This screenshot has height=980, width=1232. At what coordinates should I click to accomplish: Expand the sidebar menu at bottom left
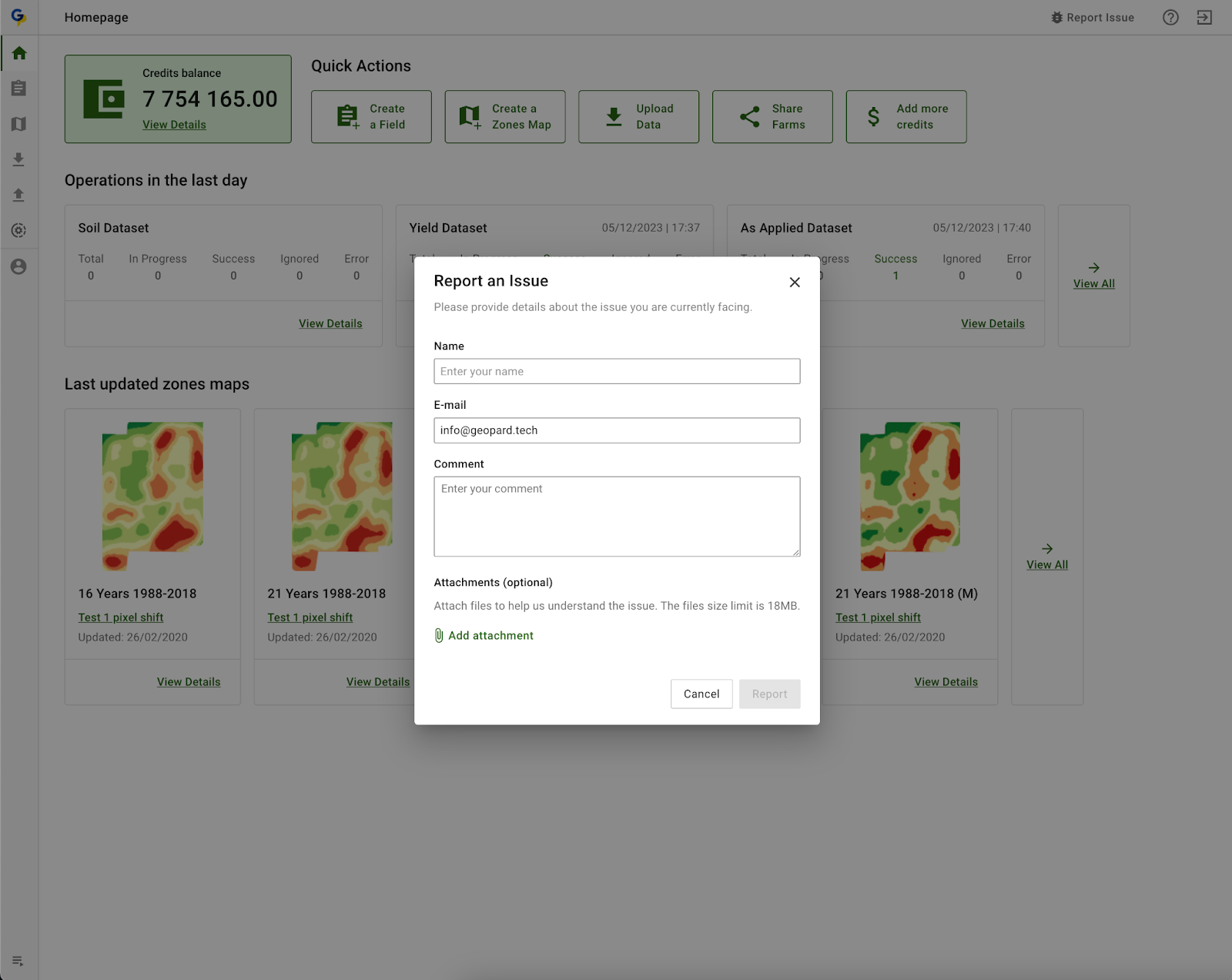pyautogui.click(x=18, y=961)
